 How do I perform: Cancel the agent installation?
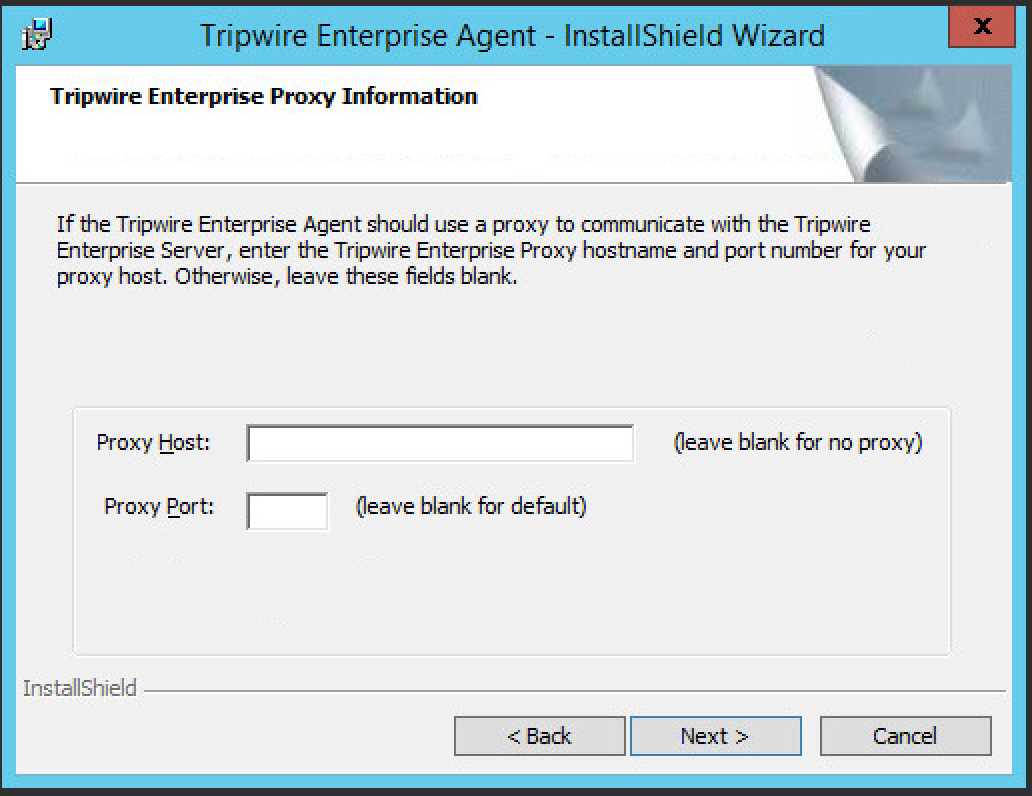(905, 736)
